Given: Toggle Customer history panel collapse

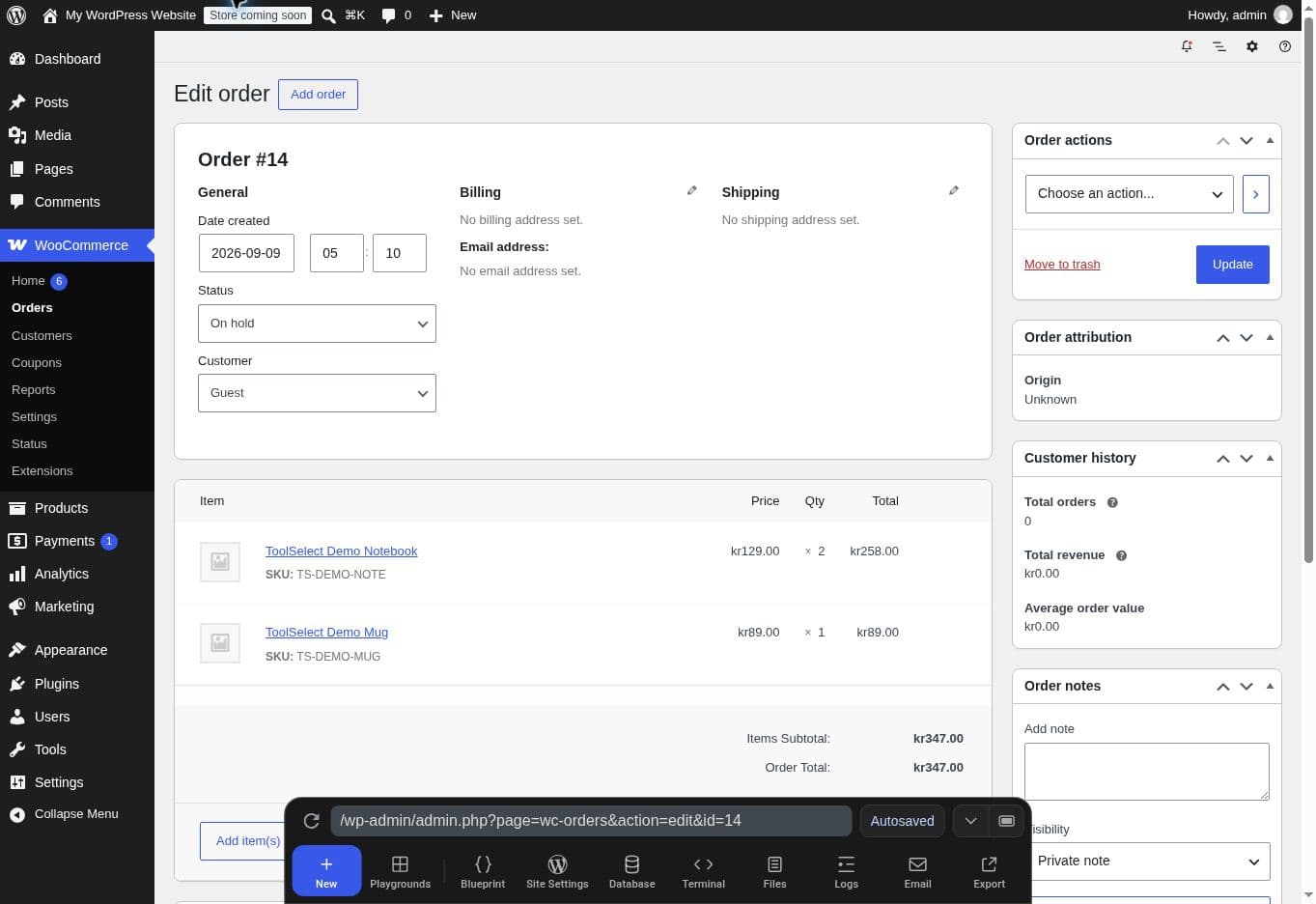Looking at the screenshot, I should point(1270,458).
